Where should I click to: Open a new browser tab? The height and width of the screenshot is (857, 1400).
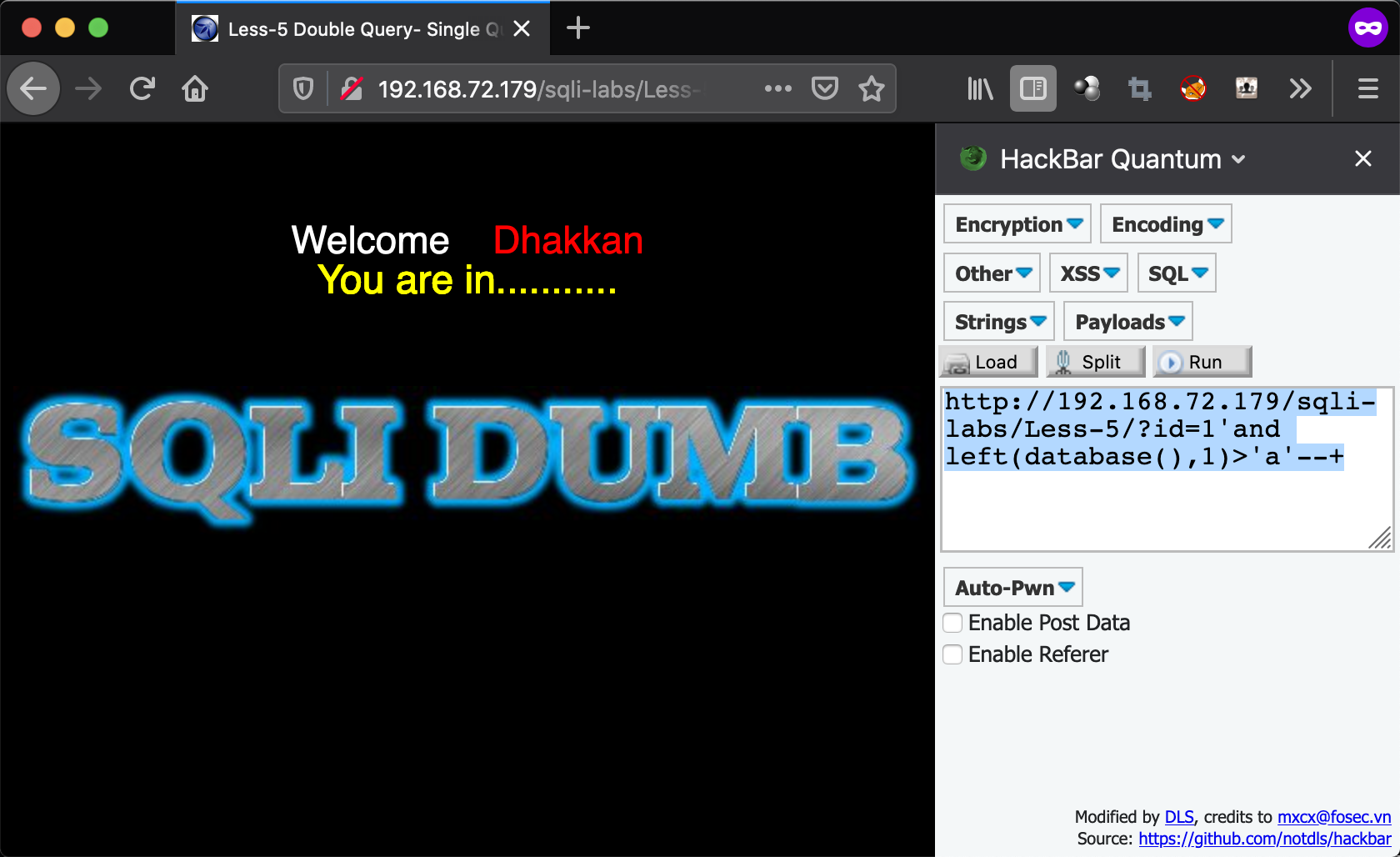coord(578,28)
